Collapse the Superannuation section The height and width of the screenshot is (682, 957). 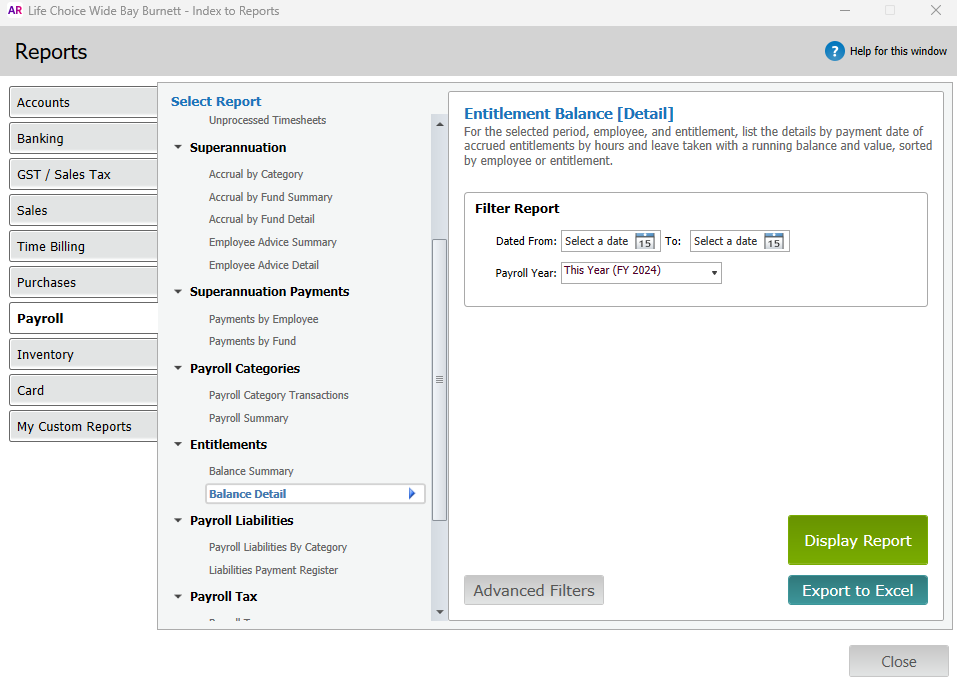coord(176,148)
